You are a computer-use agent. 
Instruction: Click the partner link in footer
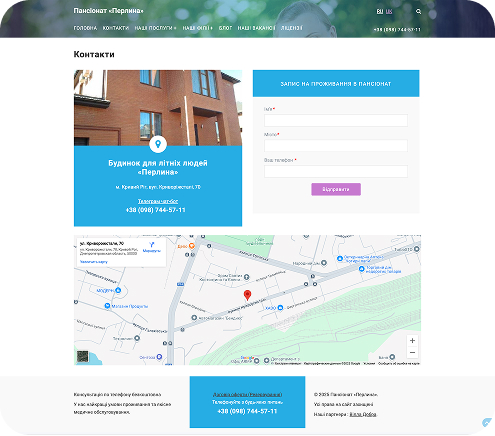pos(363,414)
